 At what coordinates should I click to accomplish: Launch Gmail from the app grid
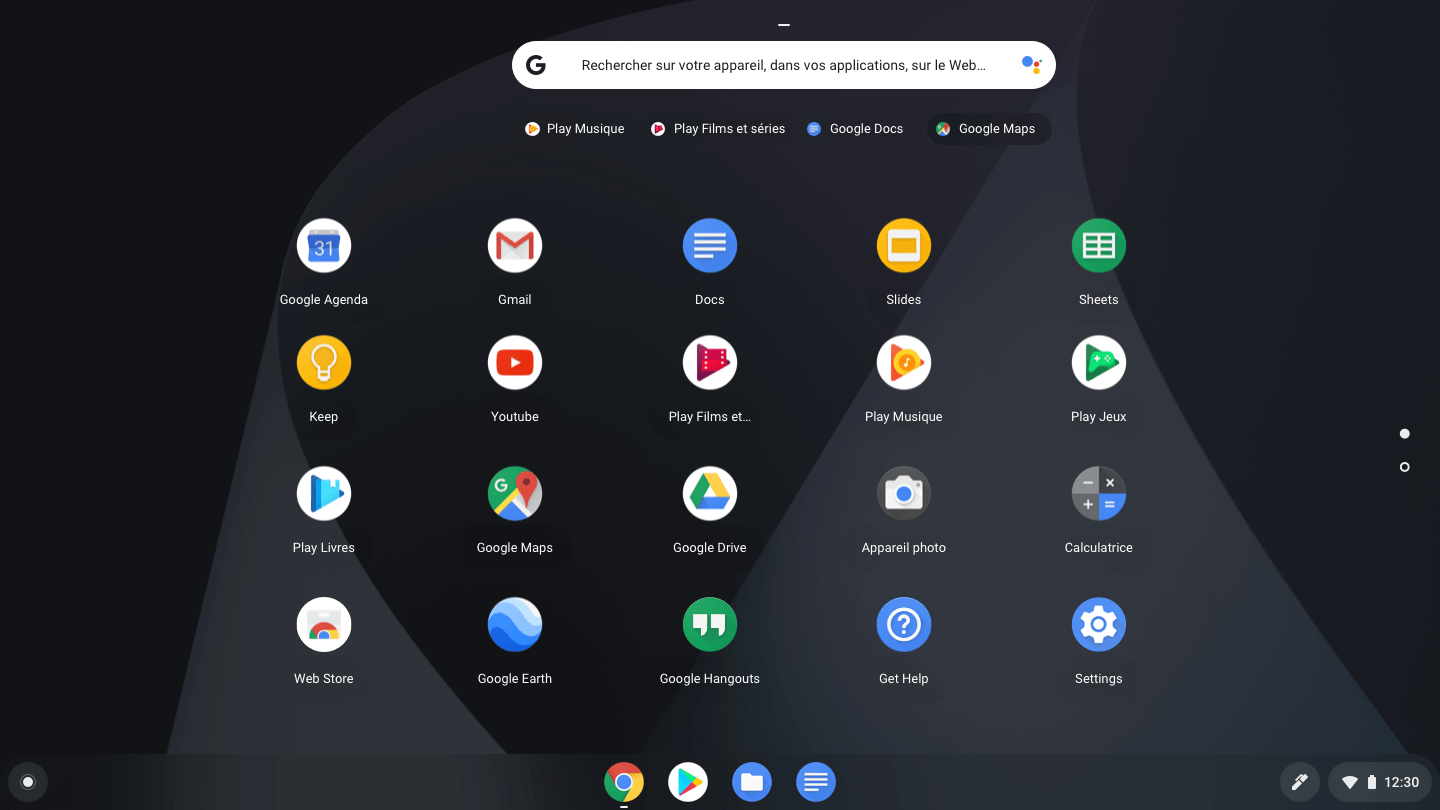pos(515,246)
